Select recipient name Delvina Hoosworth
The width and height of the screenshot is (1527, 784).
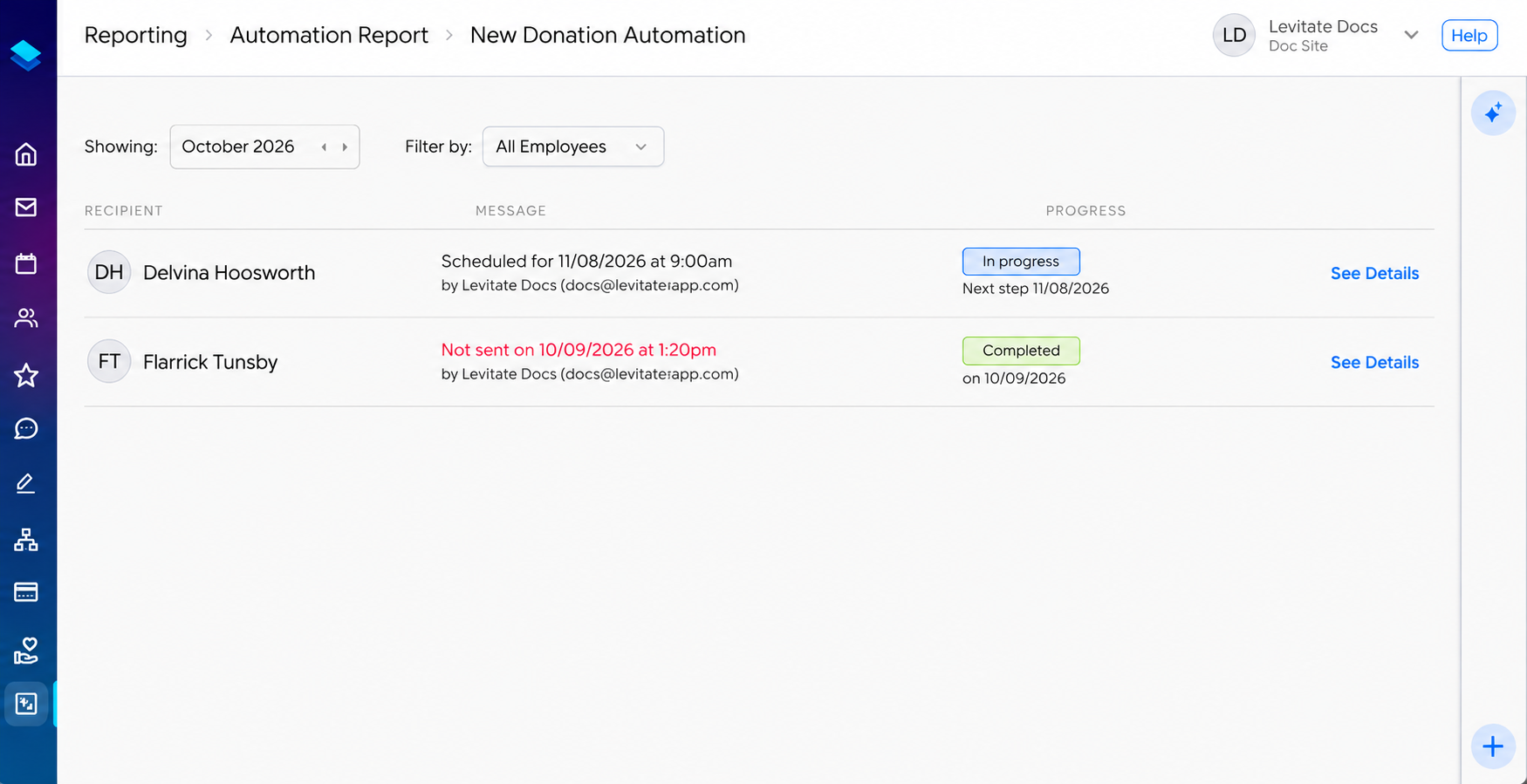(229, 273)
